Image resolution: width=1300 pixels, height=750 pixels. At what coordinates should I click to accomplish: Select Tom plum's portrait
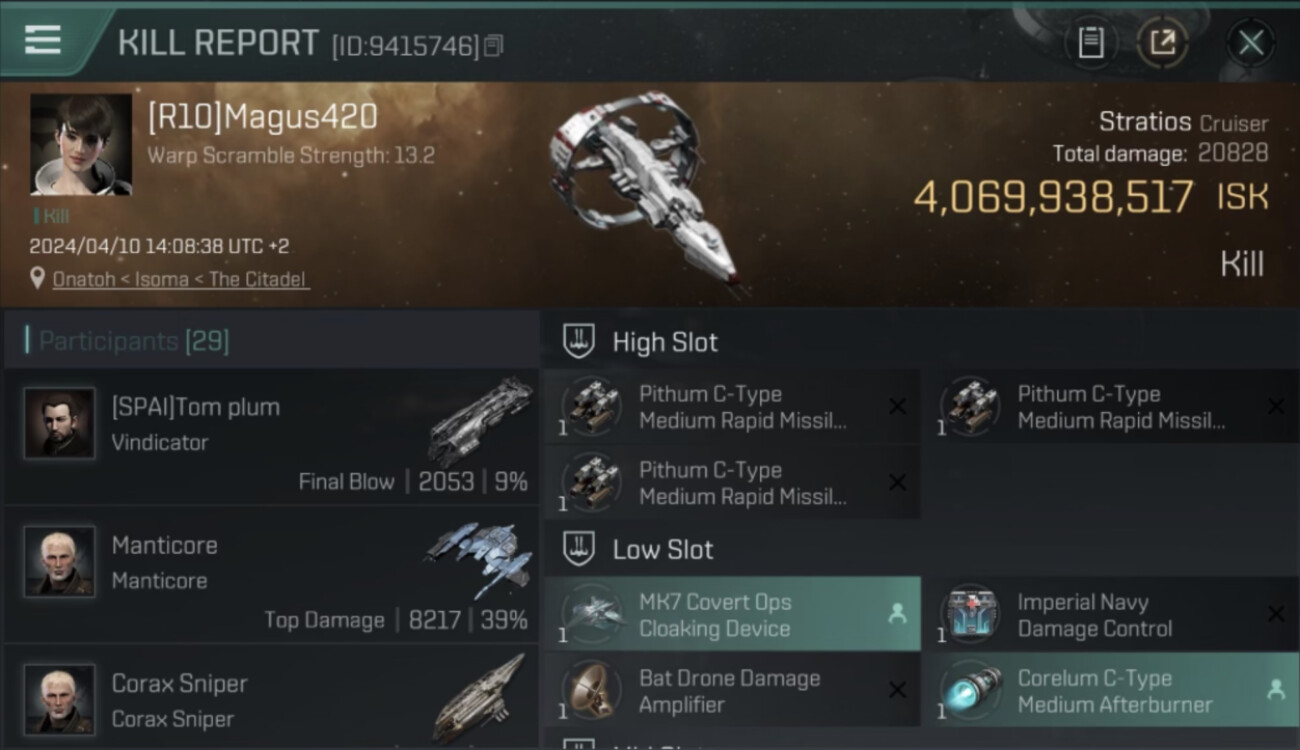60,424
